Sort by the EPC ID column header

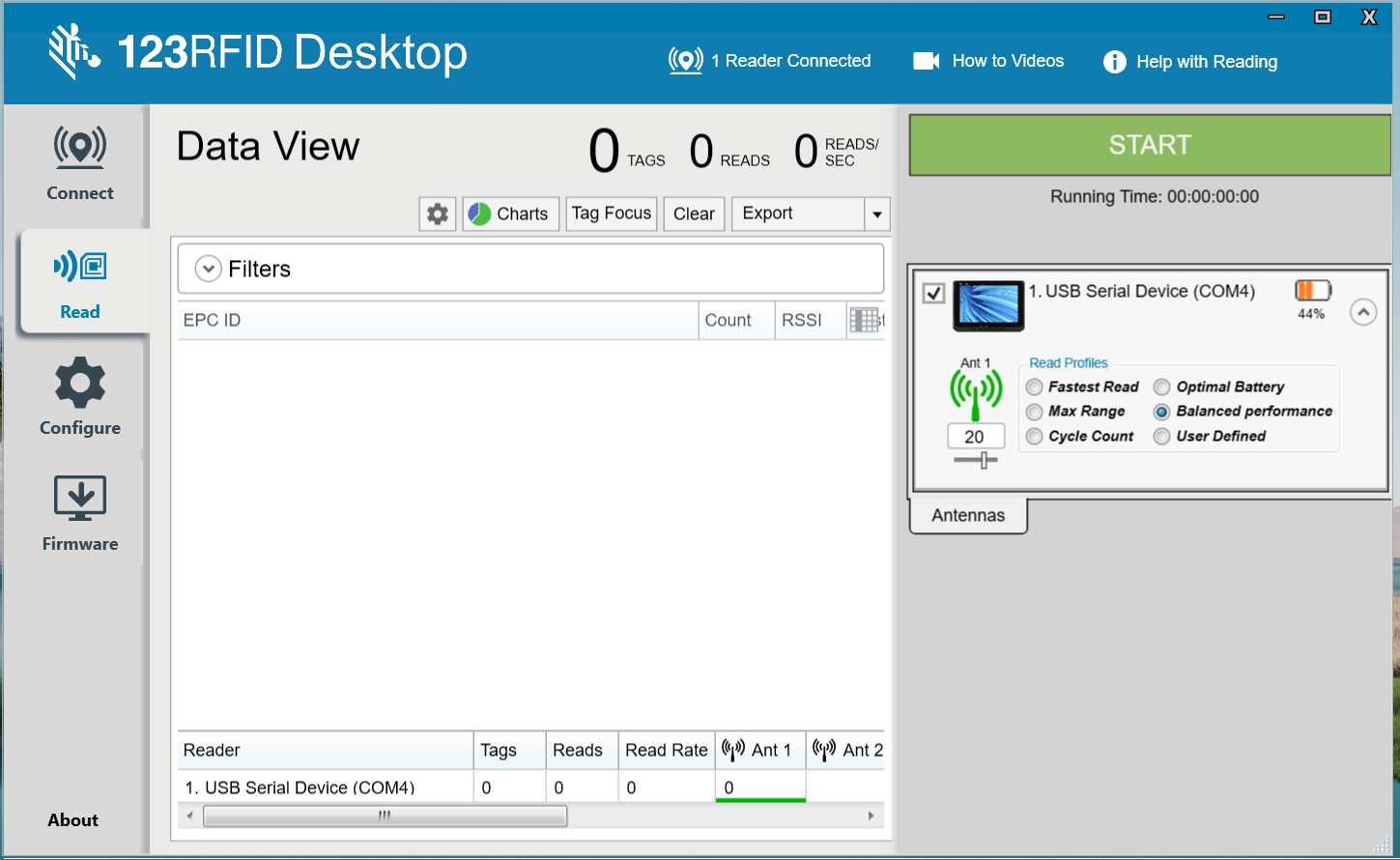438,320
